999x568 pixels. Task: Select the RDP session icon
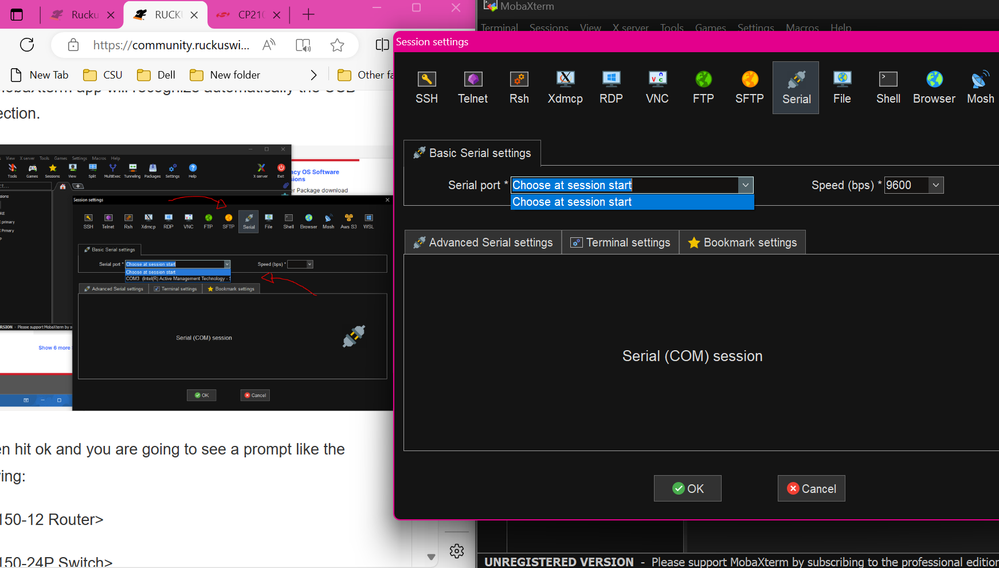(611, 87)
